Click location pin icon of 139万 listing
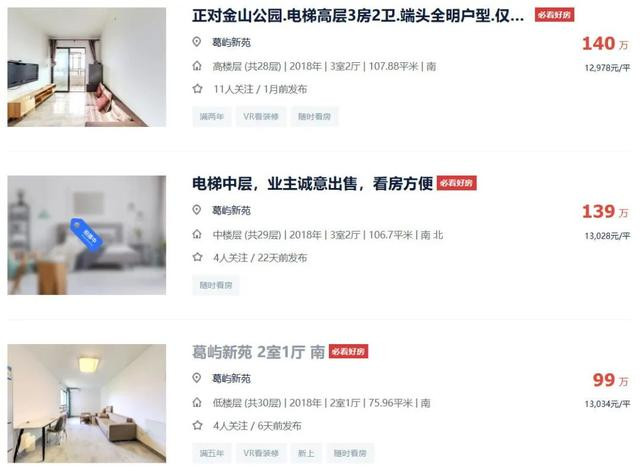Image resolution: width=640 pixels, height=471 pixels. point(197,210)
